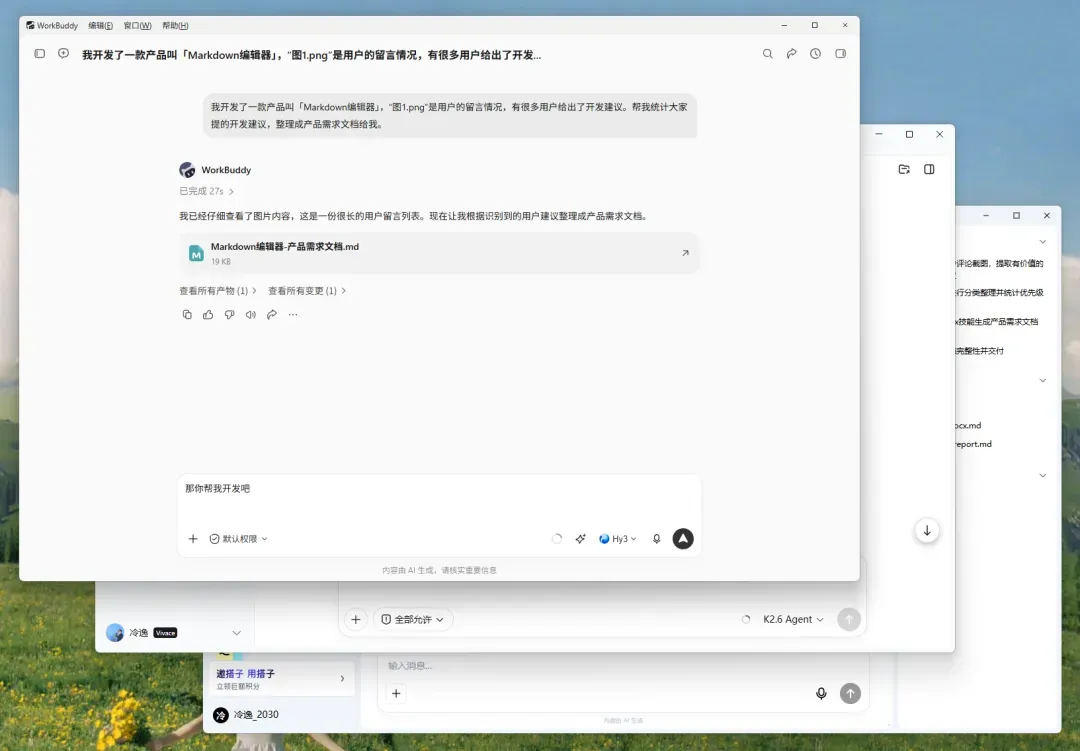Forward the WorkBuddy reply
Viewport: 1080px width, 751px height.
click(x=272, y=314)
